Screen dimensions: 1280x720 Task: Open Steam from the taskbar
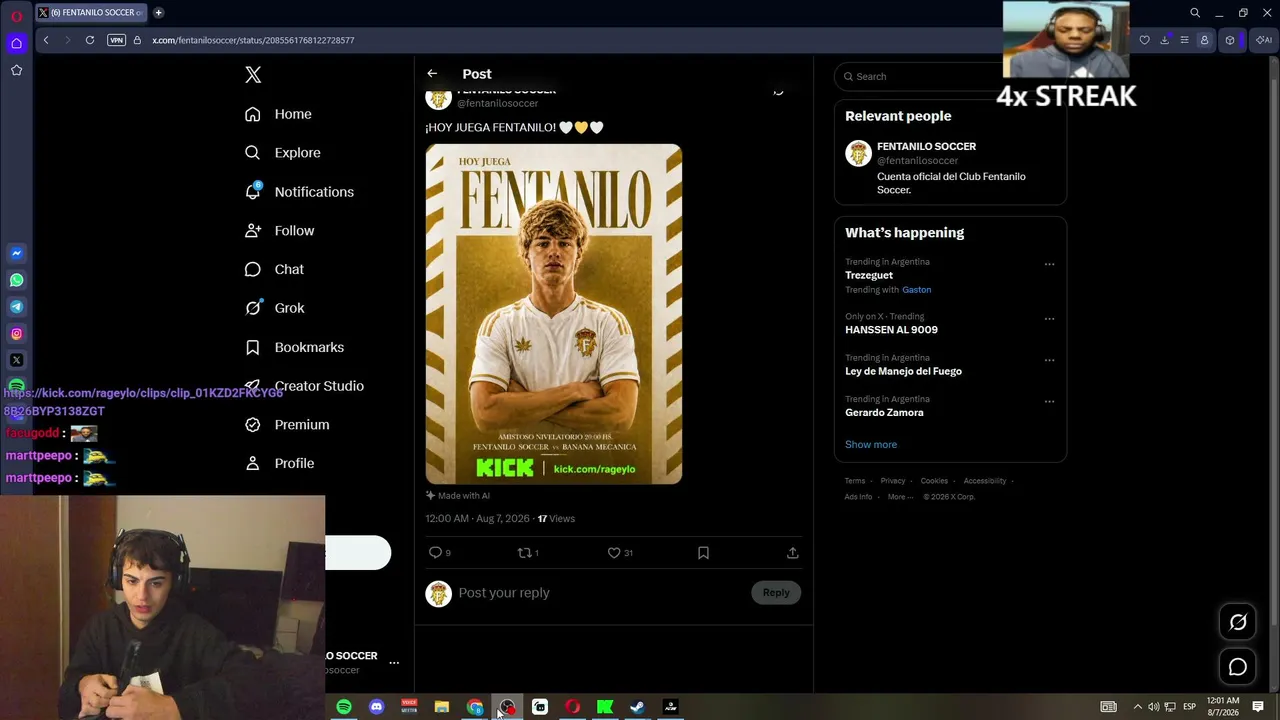(637, 707)
